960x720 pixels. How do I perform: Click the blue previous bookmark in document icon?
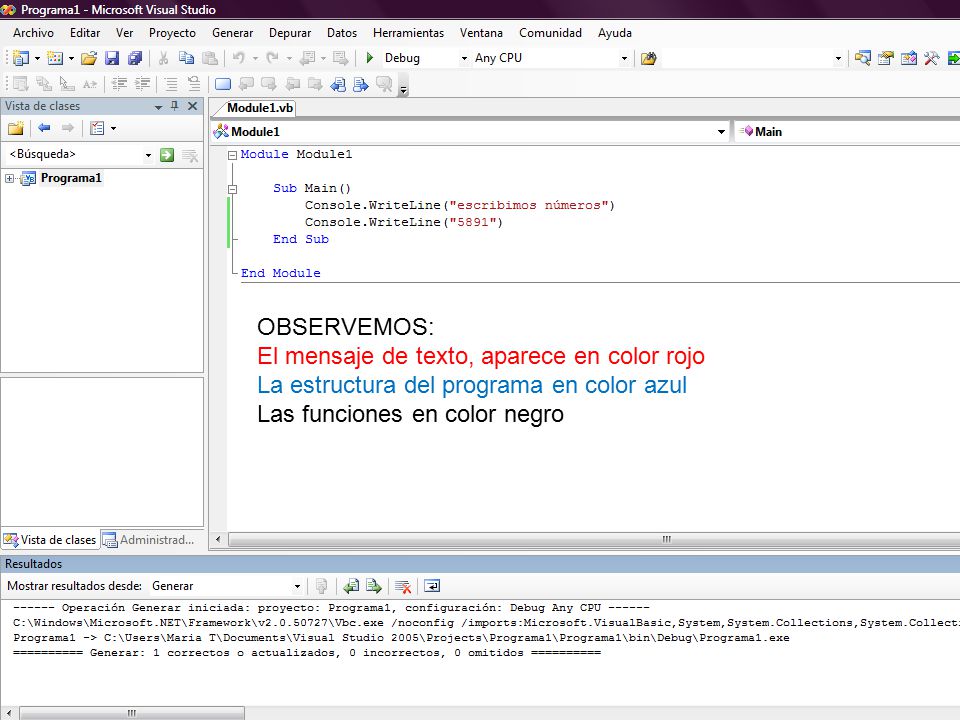pos(338,84)
